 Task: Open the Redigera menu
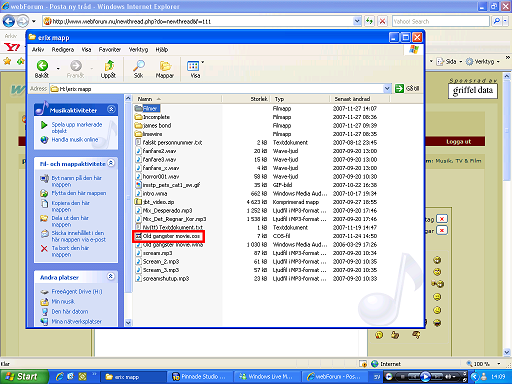[63, 50]
